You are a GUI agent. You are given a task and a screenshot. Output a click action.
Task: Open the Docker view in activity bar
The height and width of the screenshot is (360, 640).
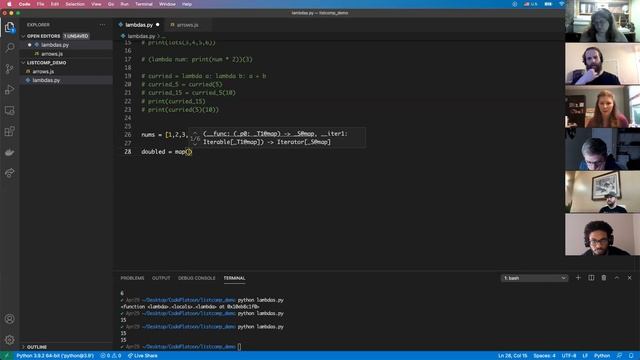9,152
